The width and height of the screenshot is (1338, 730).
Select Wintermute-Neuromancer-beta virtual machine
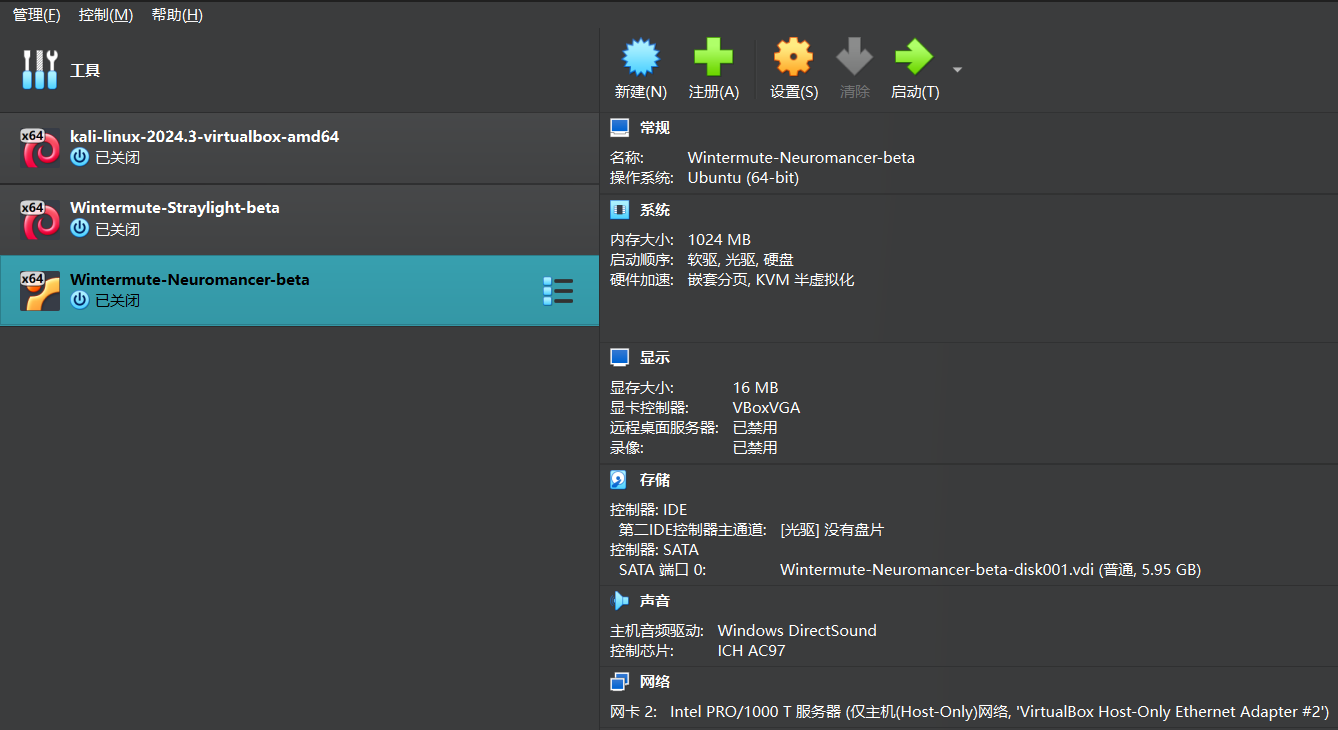point(190,280)
